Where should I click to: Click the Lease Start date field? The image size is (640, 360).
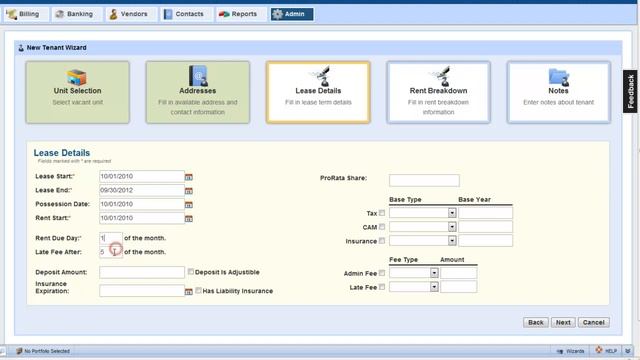point(142,176)
